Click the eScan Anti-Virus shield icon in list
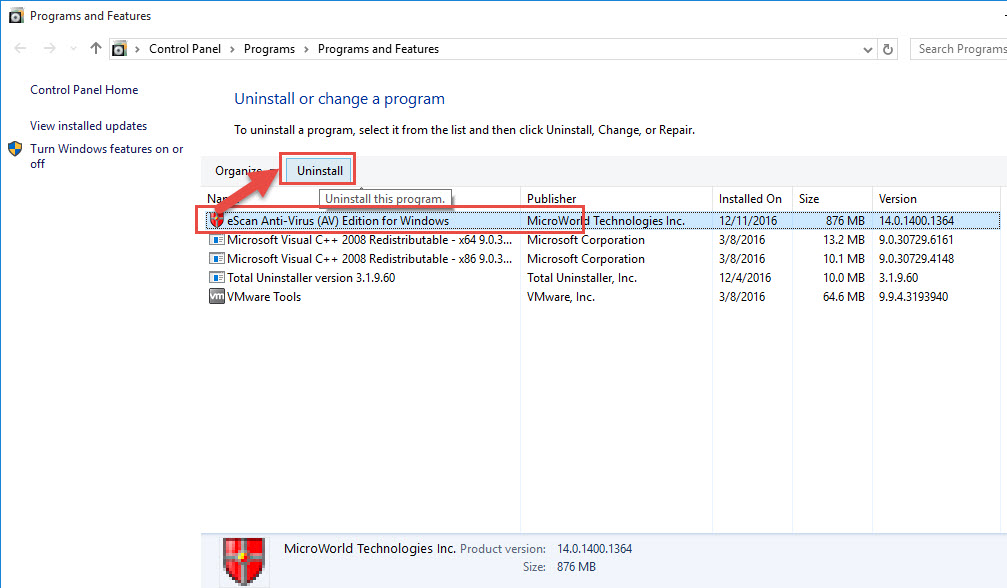This screenshot has height=588, width=1007. click(216, 221)
